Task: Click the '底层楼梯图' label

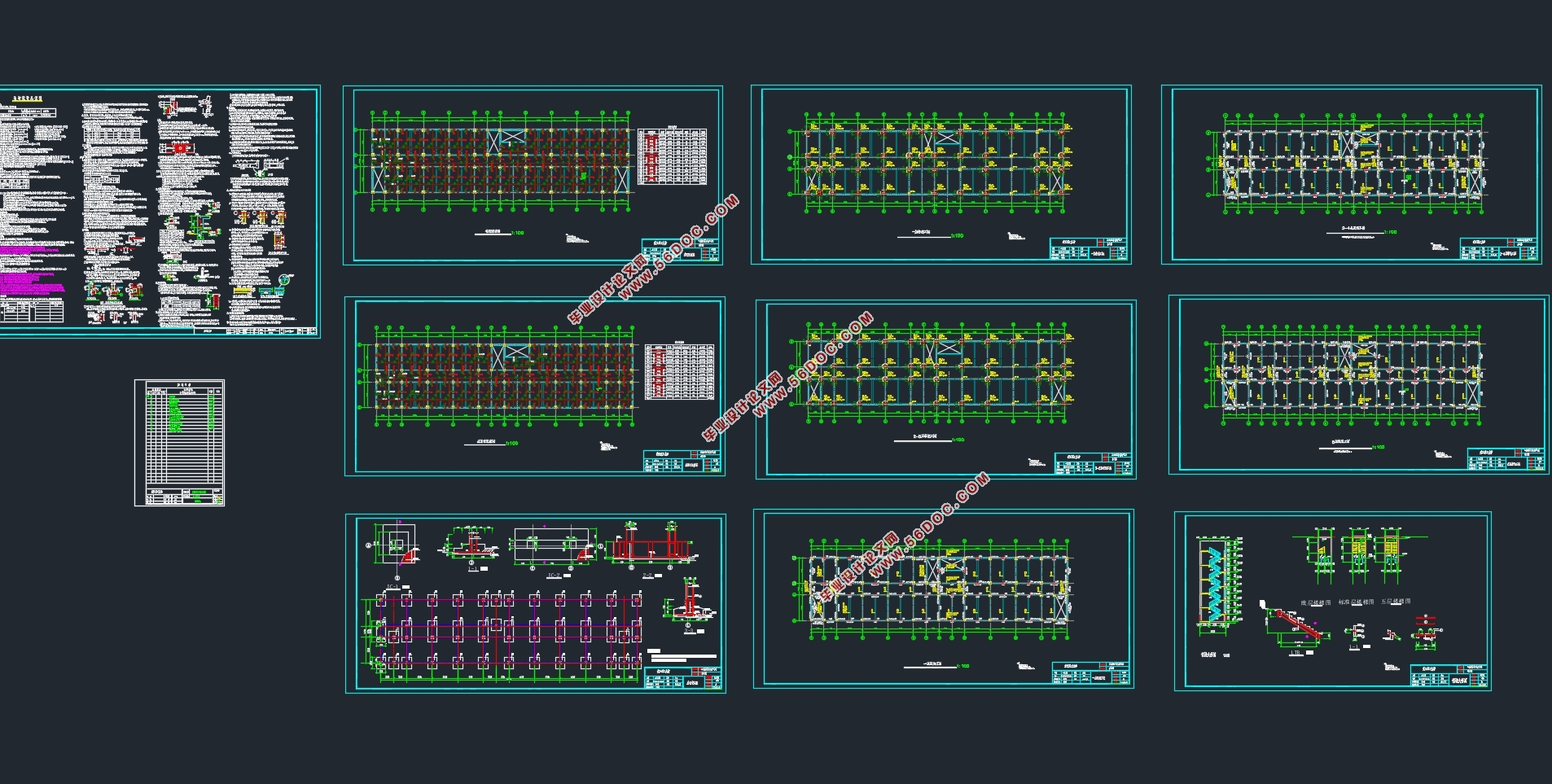Action: [x=1316, y=602]
